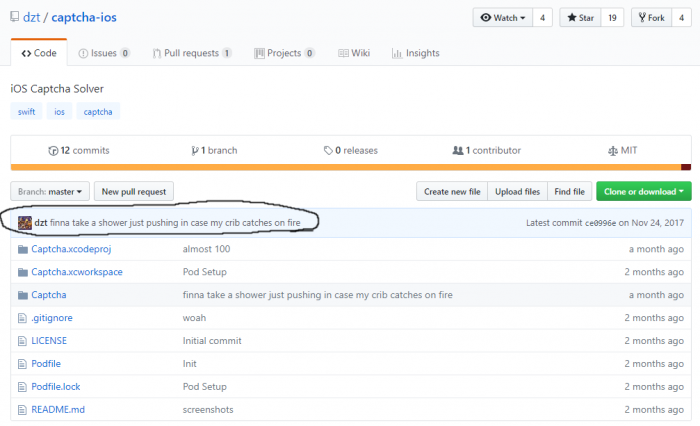
Task: Open the captcha-ios repository link
Action: (x=84, y=17)
